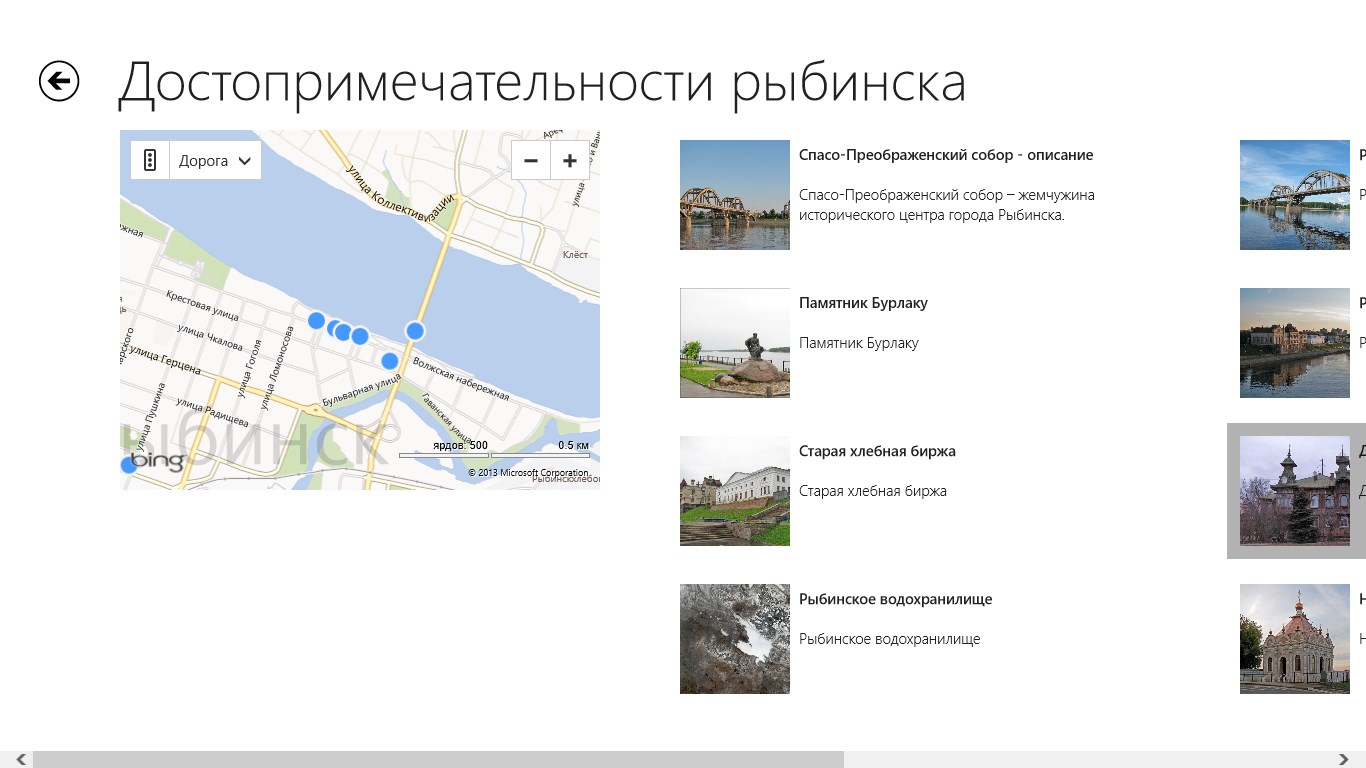Click the left arrow of the horizontal scrollbar

pos(21,760)
